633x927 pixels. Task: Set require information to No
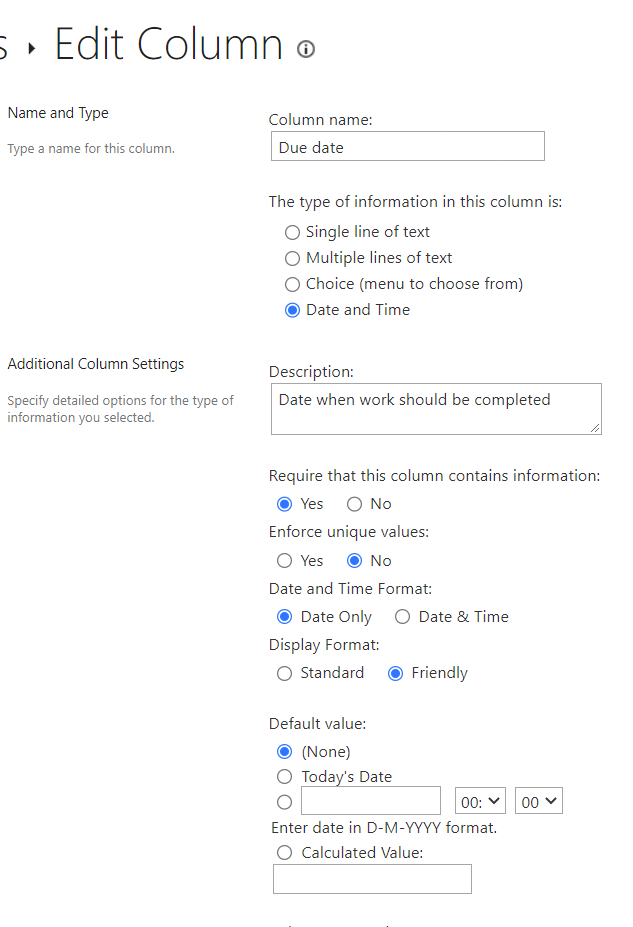pyautogui.click(x=354, y=504)
